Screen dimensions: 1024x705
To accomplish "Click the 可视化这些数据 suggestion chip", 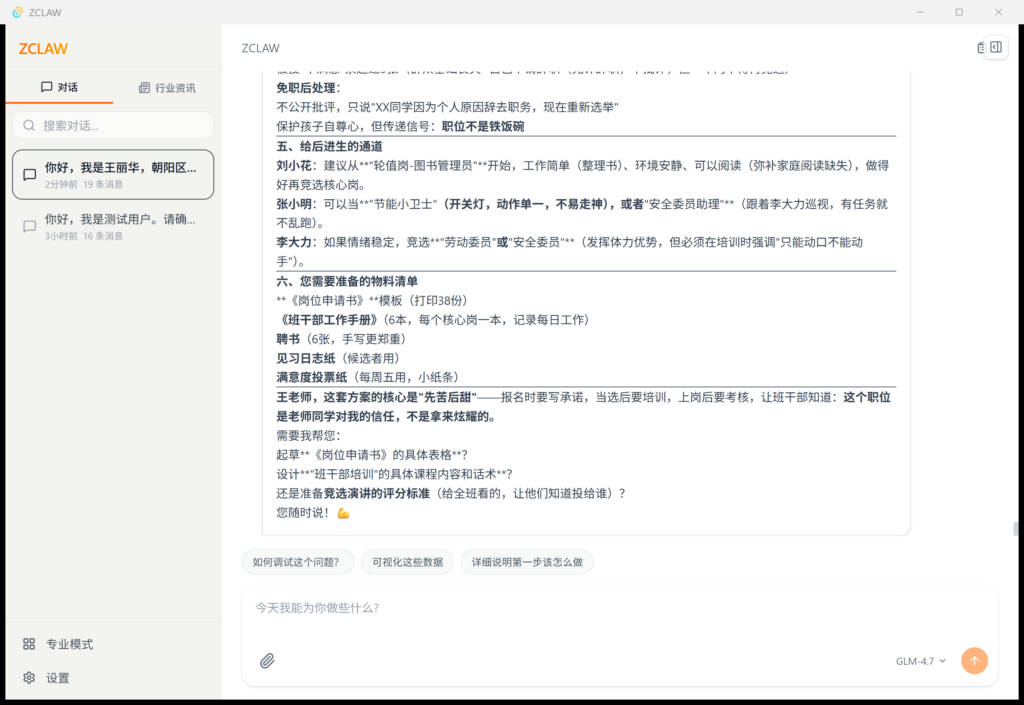I will (x=407, y=562).
